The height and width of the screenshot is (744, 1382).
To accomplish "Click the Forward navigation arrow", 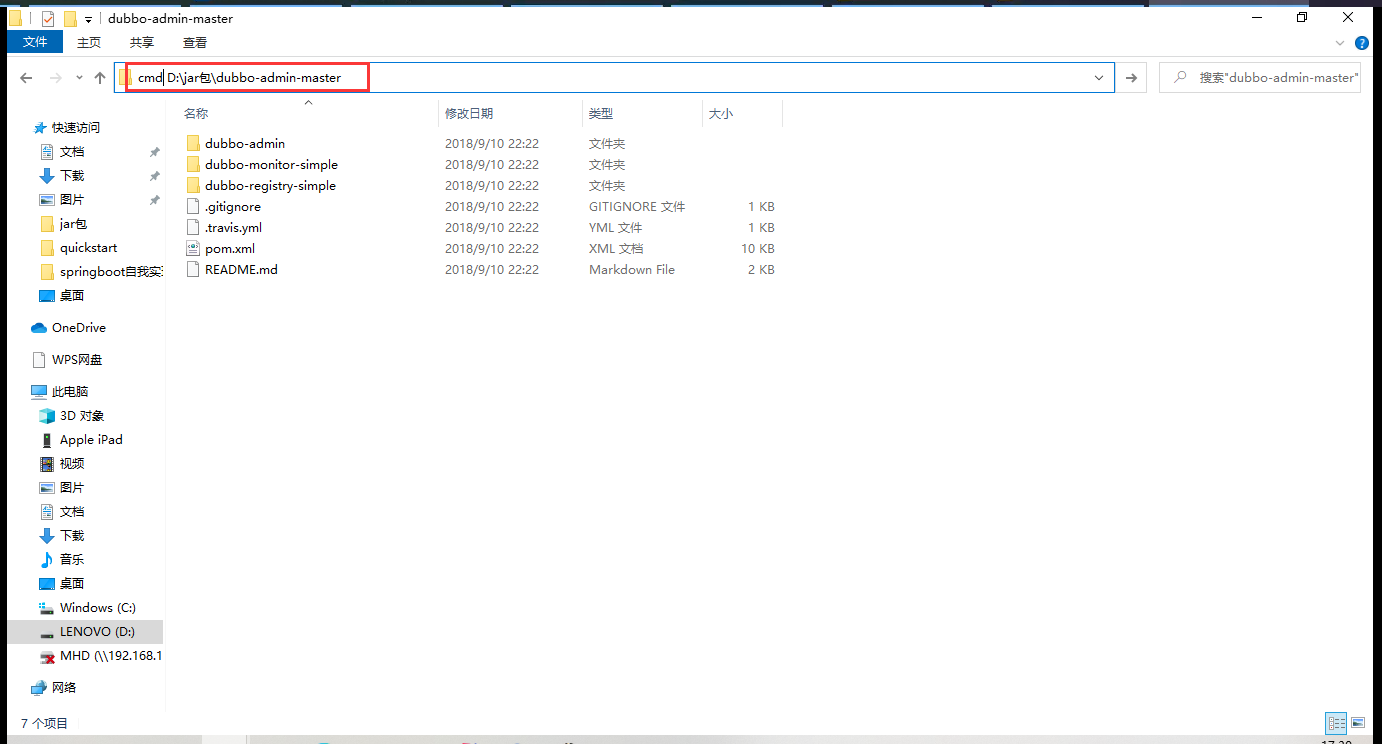I will (x=56, y=77).
